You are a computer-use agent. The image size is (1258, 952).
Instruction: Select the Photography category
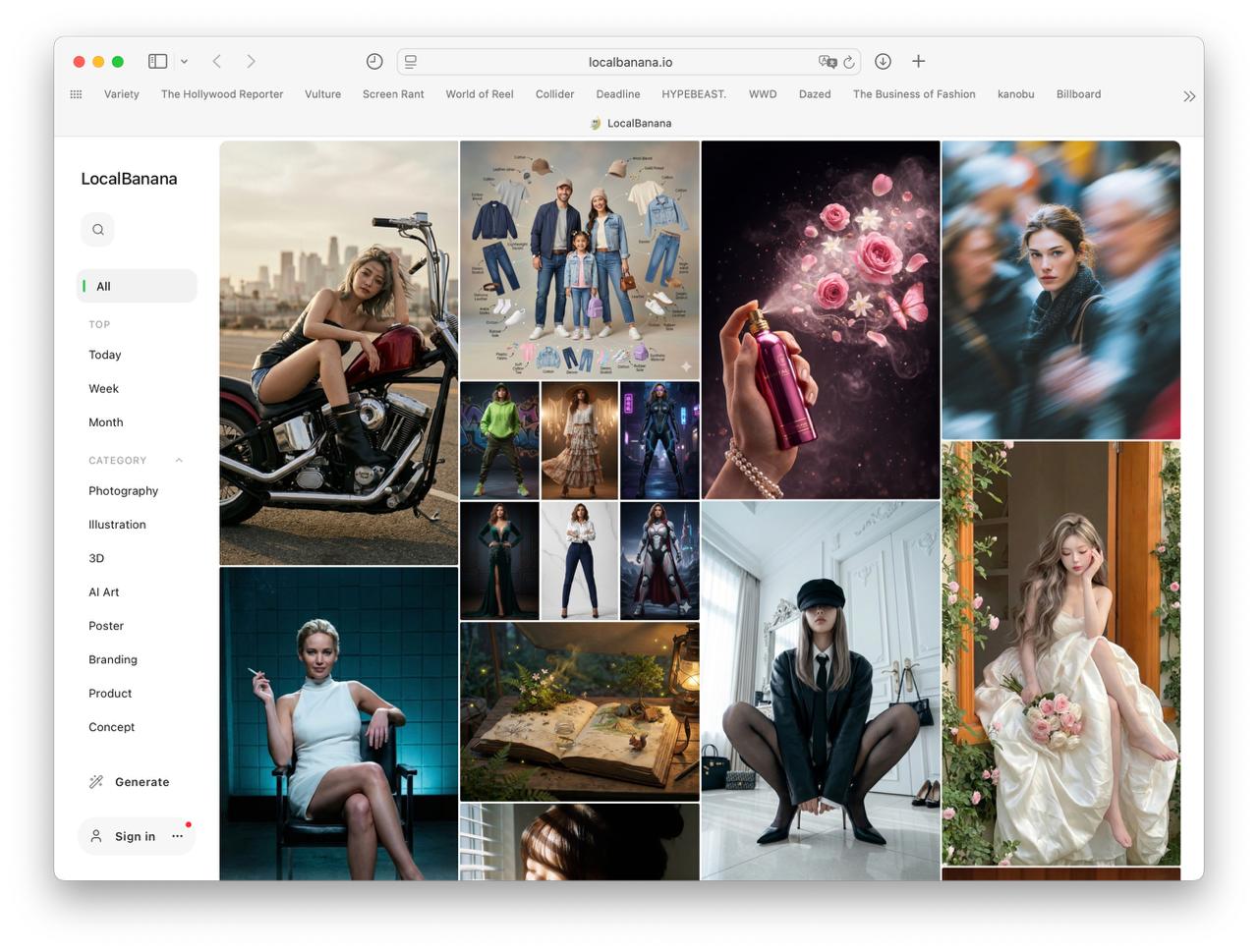pyautogui.click(x=123, y=491)
